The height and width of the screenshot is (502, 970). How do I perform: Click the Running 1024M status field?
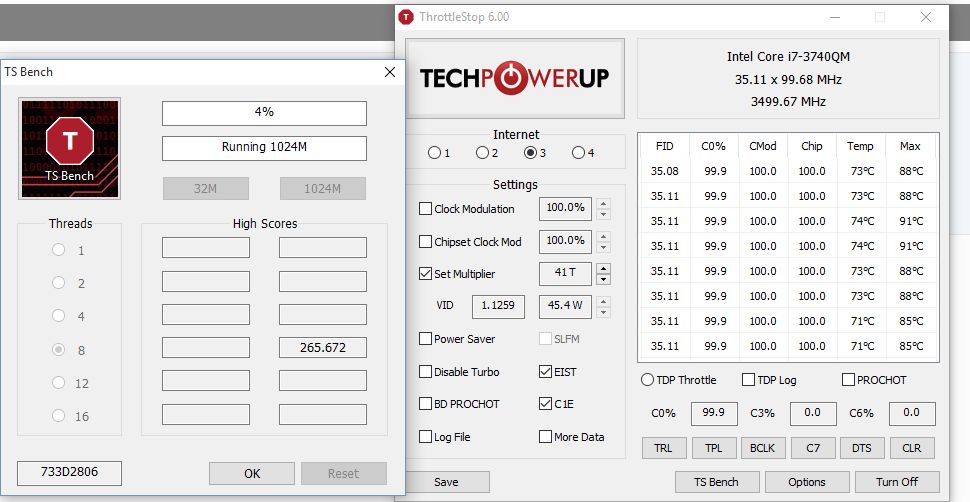[264, 148]
